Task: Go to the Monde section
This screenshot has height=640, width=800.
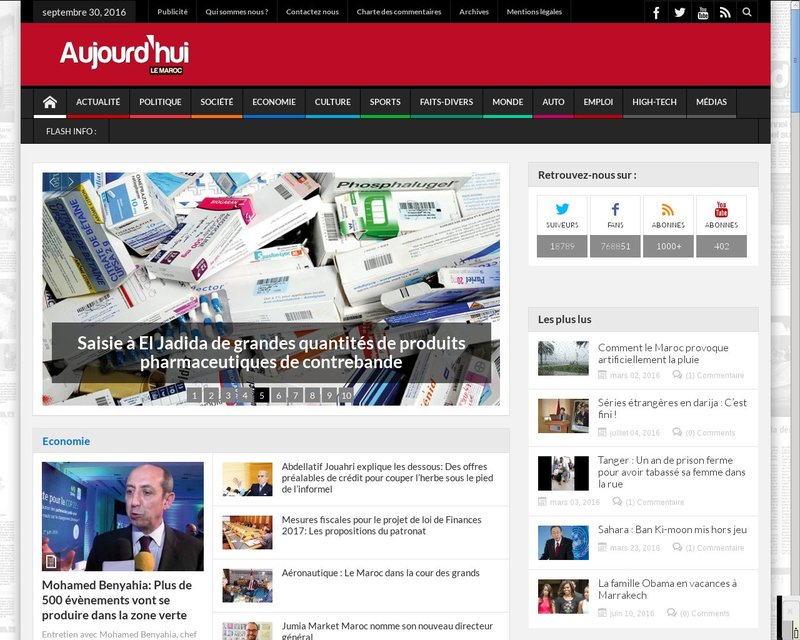Action: click(508, 102)
